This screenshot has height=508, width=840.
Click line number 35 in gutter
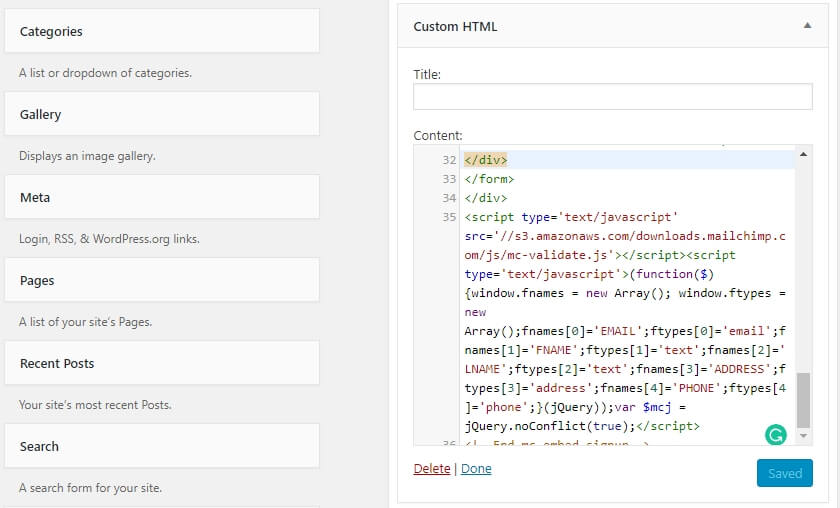449,217
